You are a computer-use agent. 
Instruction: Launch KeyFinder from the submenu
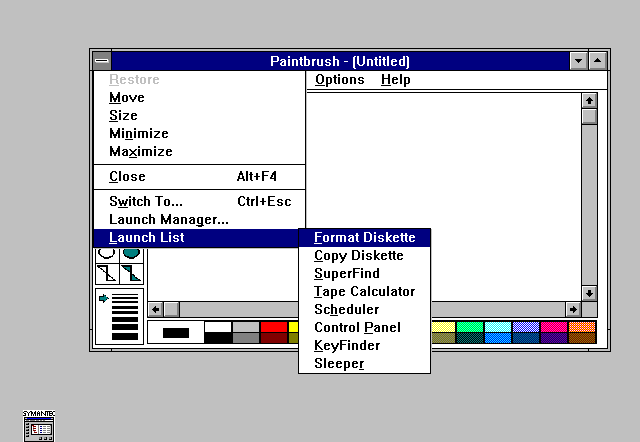(364, 345)
